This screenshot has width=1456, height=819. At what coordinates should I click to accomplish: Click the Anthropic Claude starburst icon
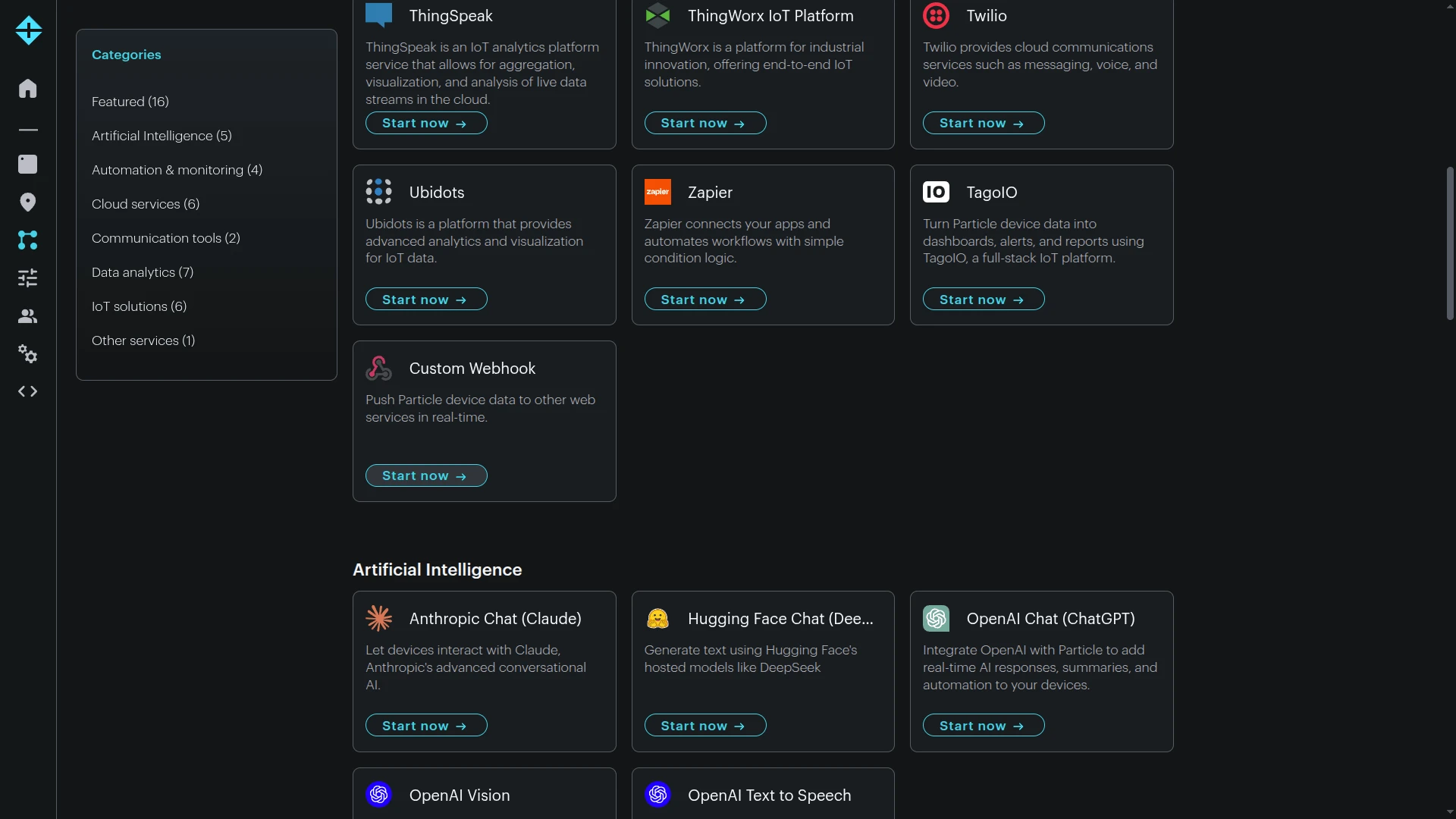[x=378, y=618]
